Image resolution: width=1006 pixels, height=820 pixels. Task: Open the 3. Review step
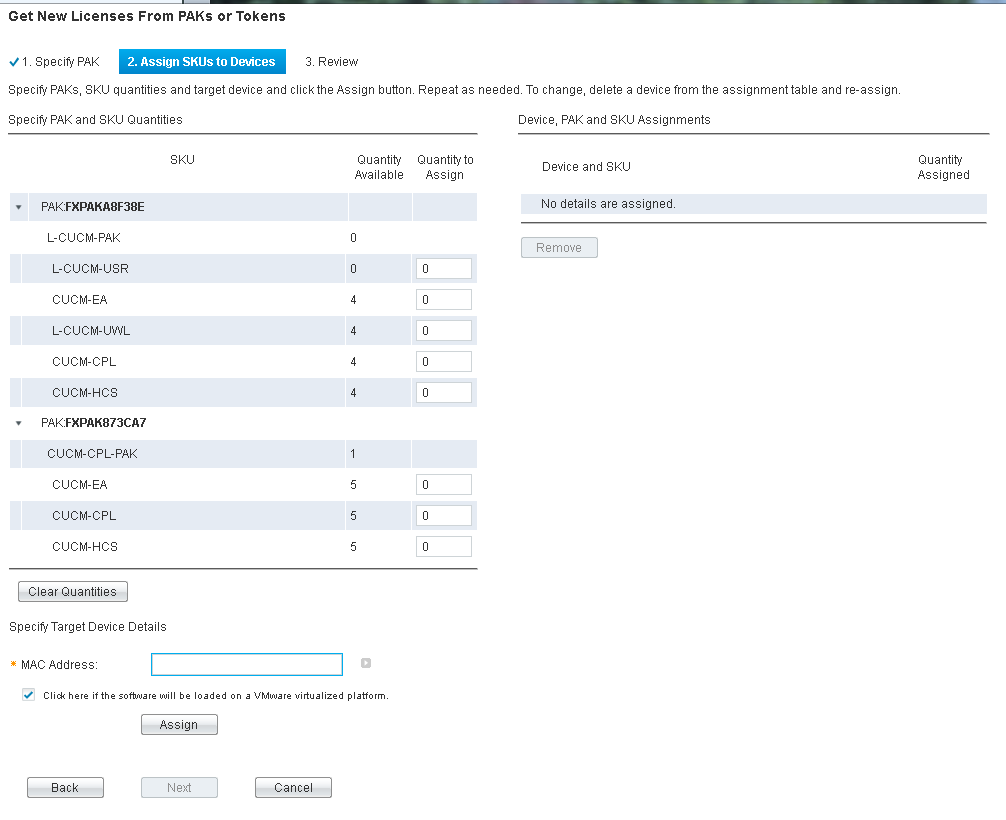pos(332,62)
